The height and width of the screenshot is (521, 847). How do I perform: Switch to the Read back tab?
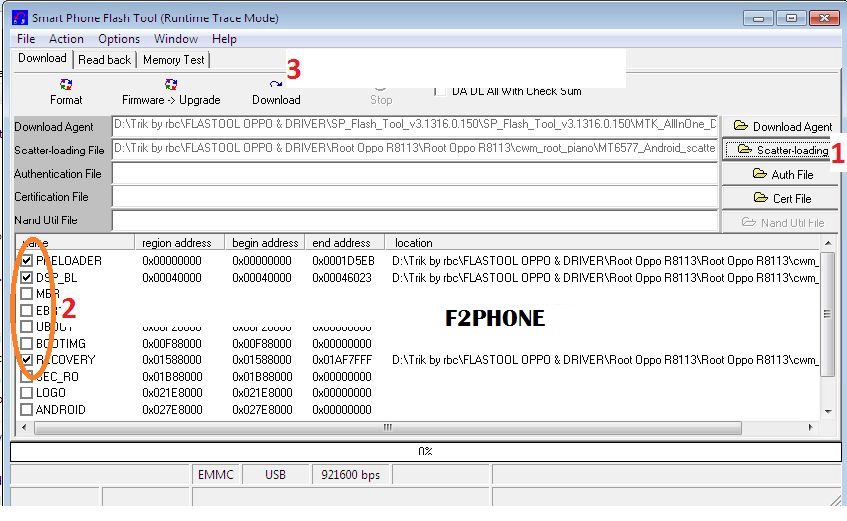coord(105,59)
